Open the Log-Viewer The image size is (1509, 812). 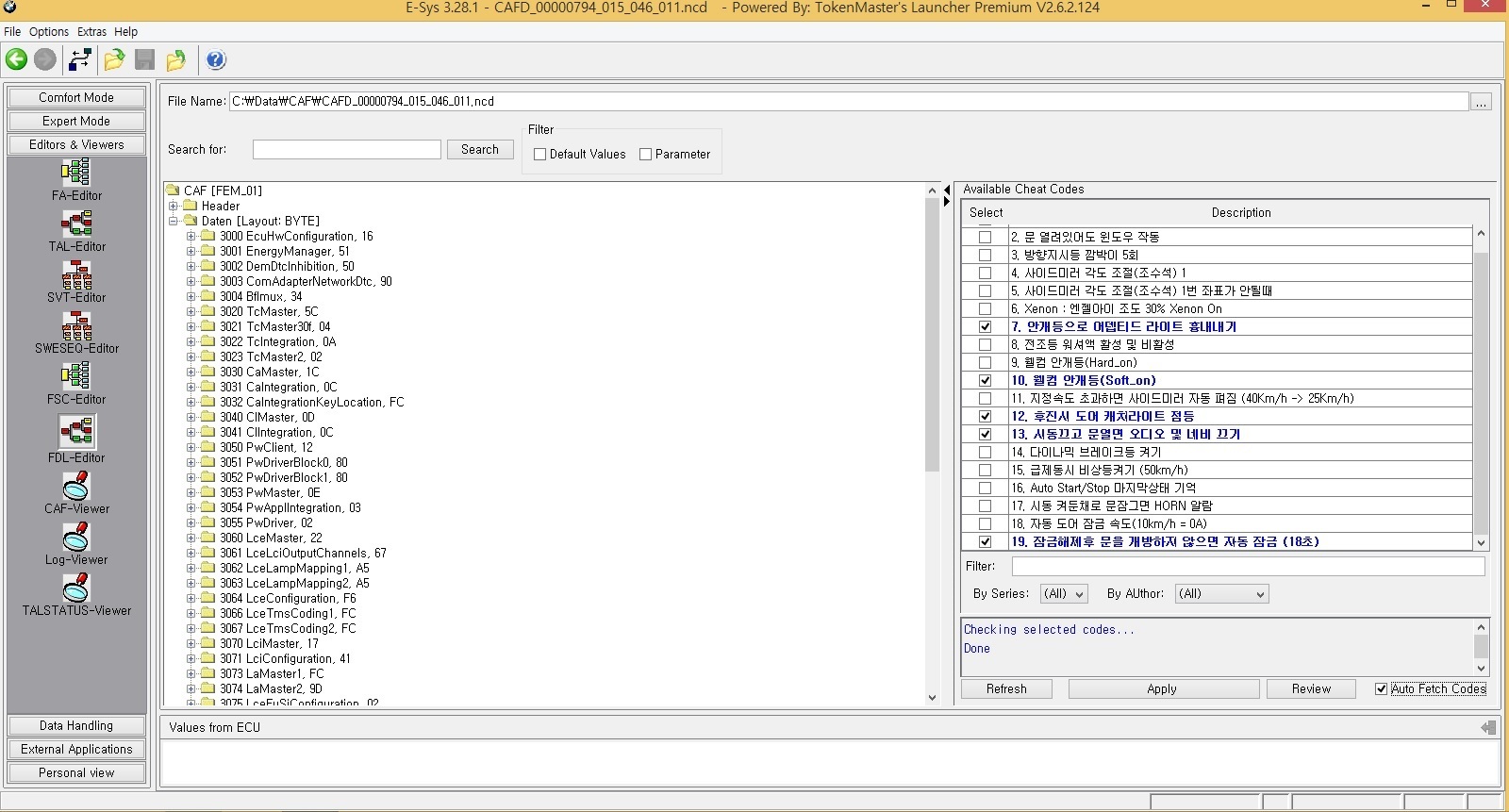76,543
